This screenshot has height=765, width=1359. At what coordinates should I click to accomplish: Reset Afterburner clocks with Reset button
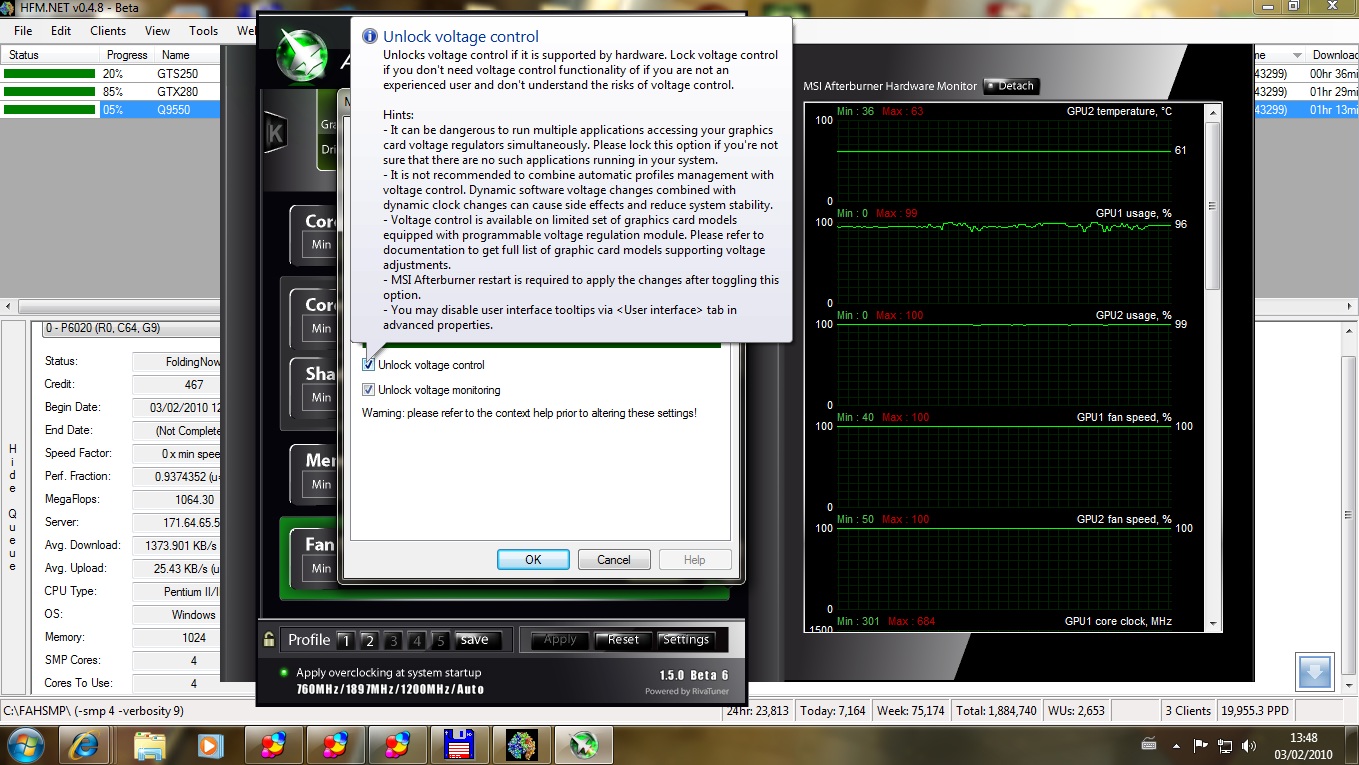tap(623, 640)
